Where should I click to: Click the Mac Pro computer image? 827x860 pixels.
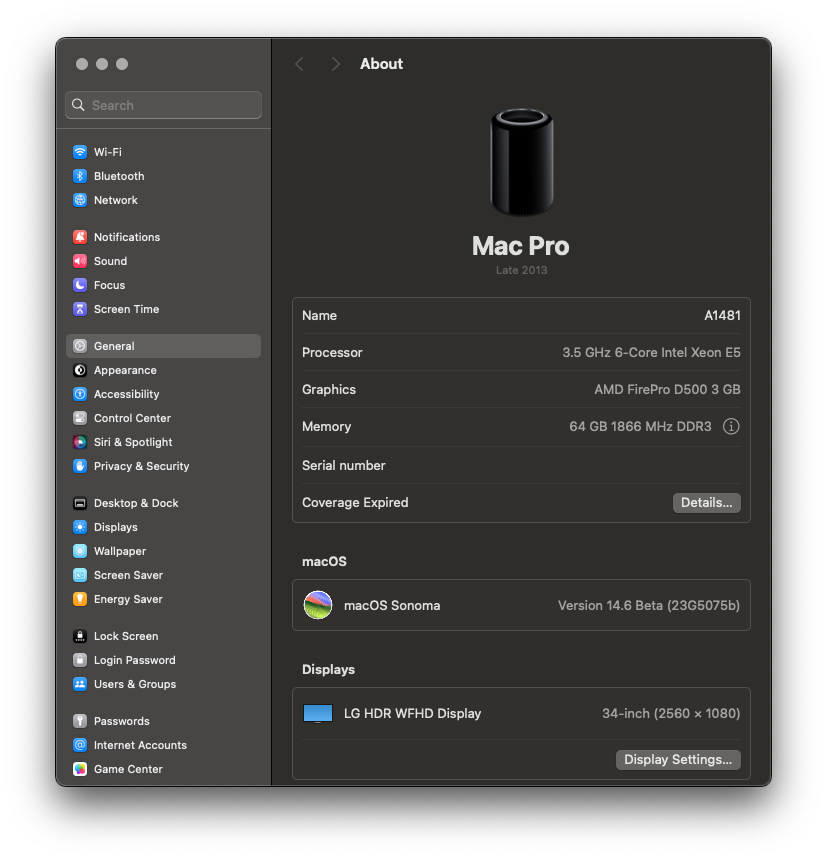pyautogui.click(x=522, y=162)
